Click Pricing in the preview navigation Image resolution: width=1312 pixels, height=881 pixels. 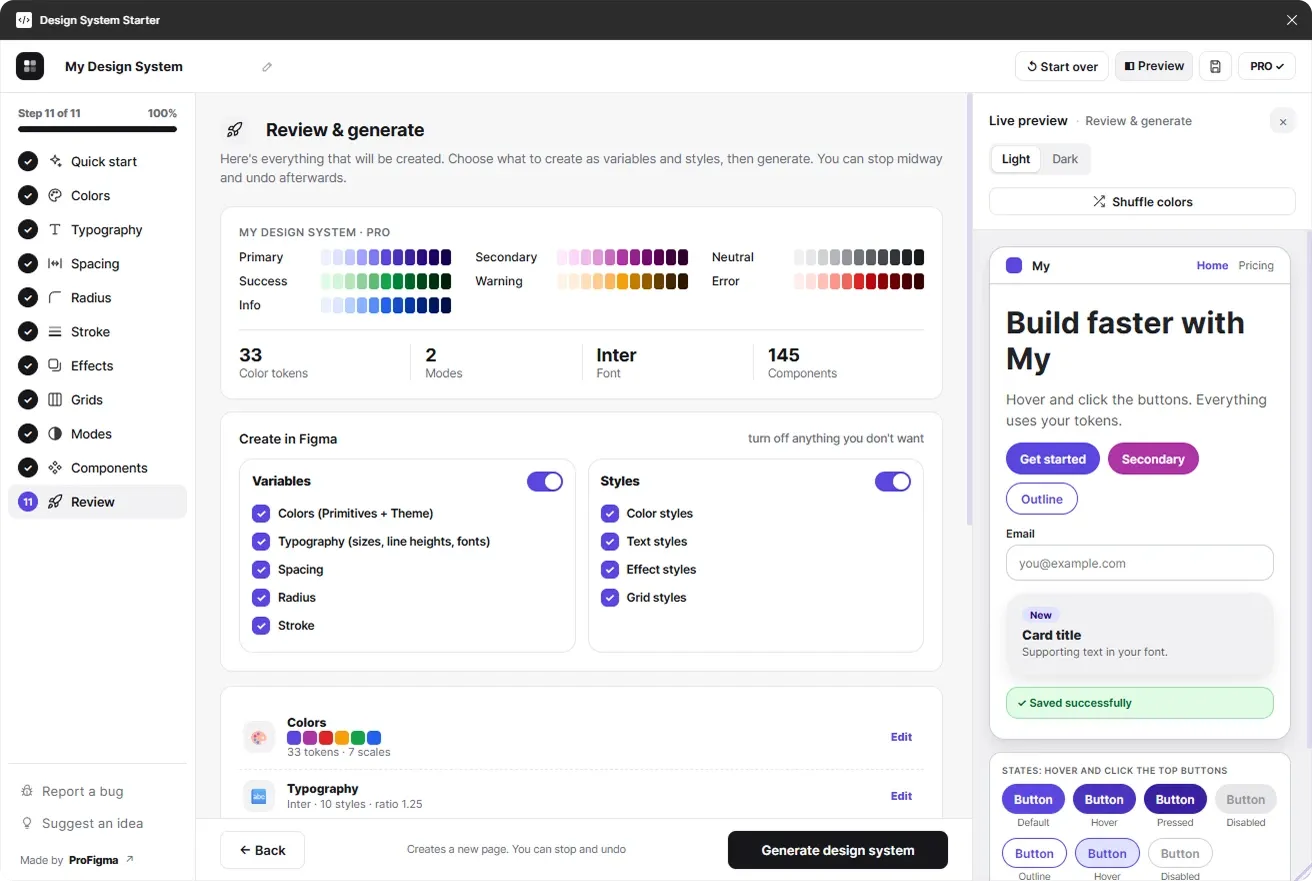(x=1256, y=266)
